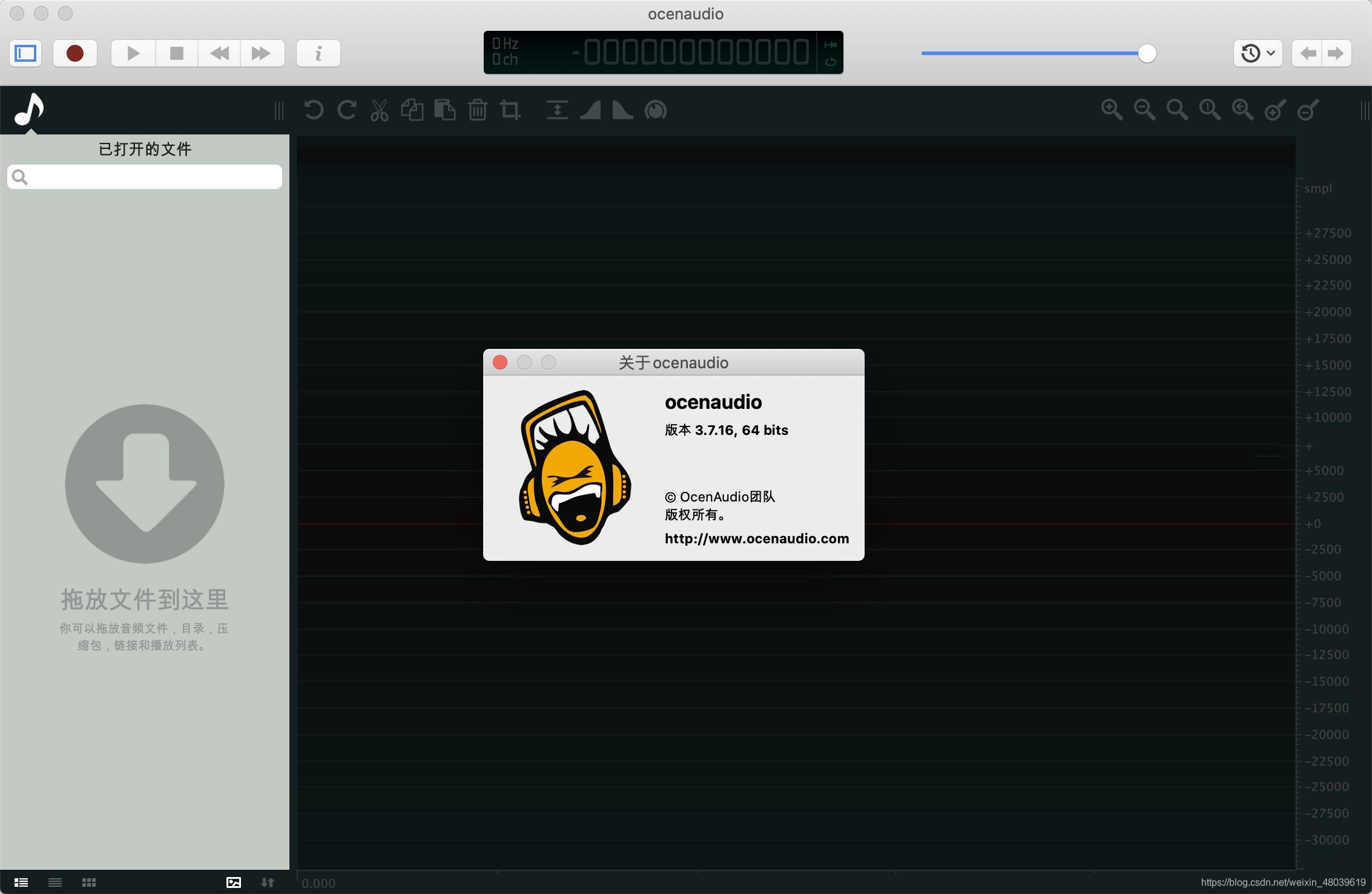Click the round gain effect icon
Screen dimensions: 1372x894
tap(656, 110)
